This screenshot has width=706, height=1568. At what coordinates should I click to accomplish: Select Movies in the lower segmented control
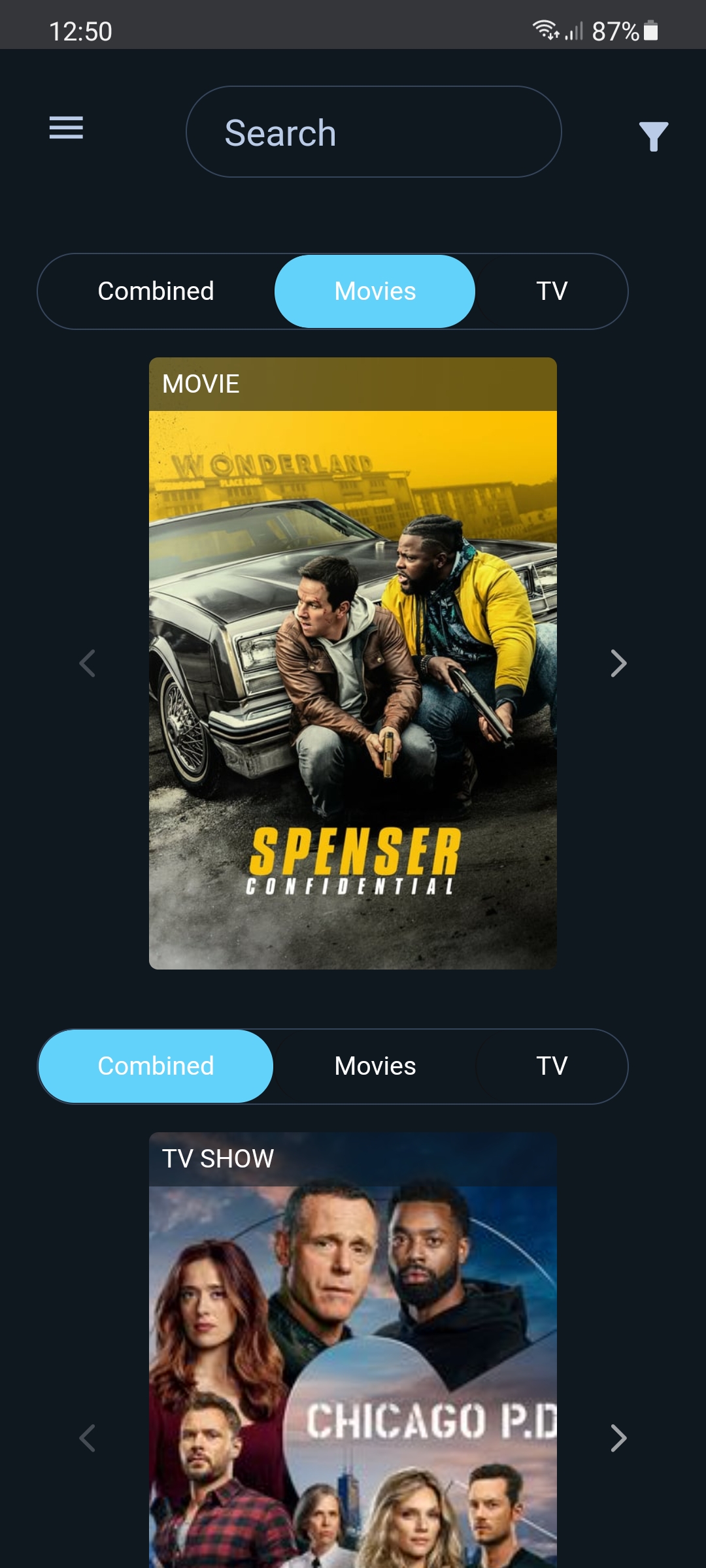(x=375, y=1066)
